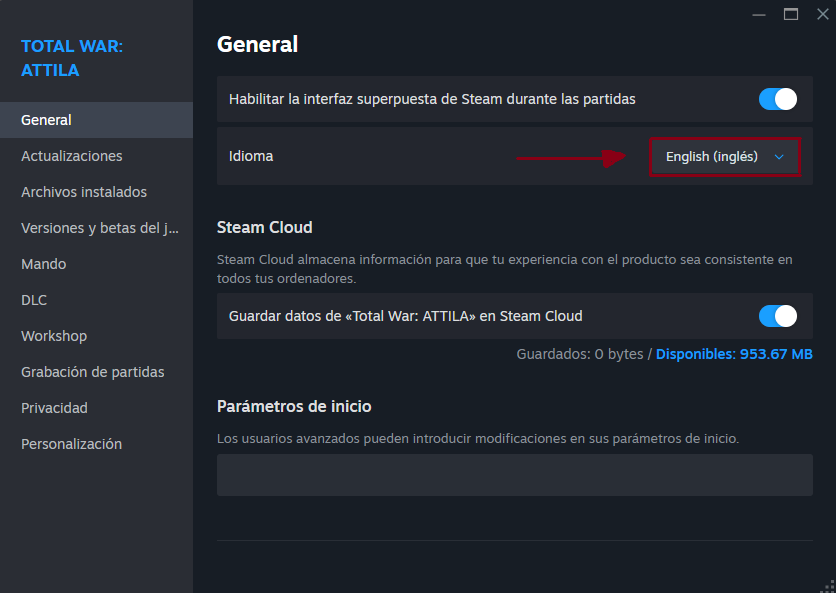Close the properties window

point(823,14)
